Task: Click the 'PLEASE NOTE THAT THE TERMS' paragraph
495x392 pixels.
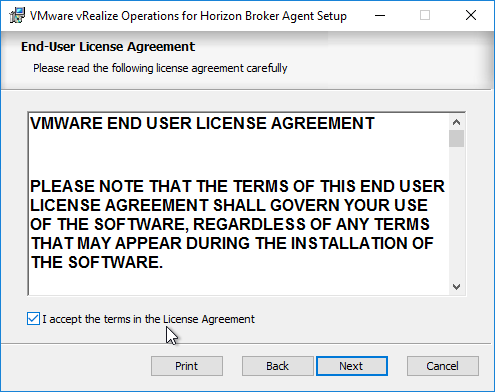Action: [237, 224]
